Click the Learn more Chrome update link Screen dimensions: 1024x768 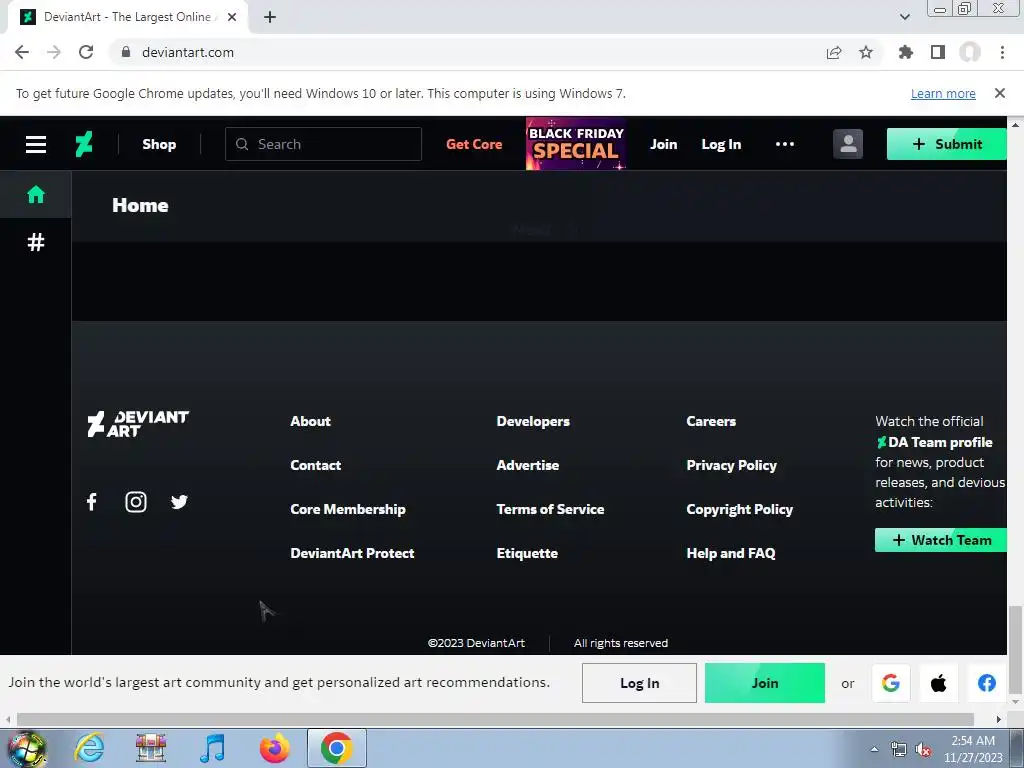(x=943, y=93)
